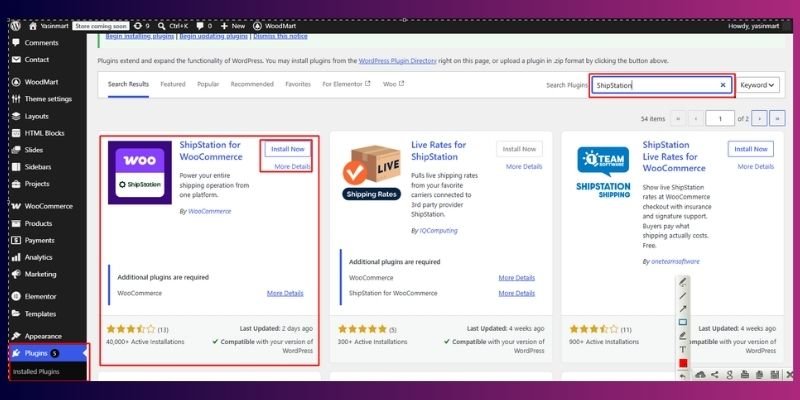Open the IQComputing author link

438,231
